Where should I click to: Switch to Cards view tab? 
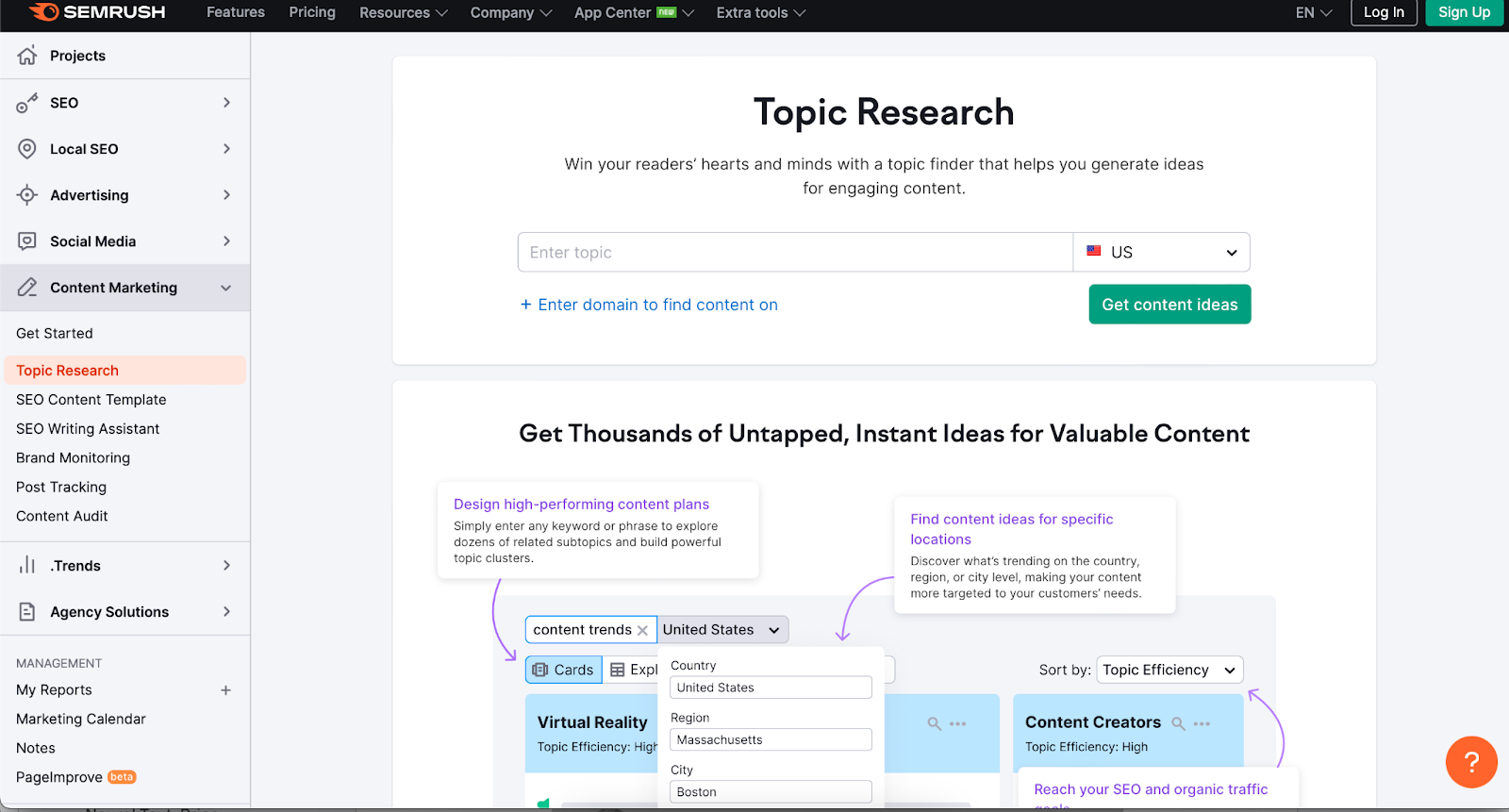tap(564, 670)
